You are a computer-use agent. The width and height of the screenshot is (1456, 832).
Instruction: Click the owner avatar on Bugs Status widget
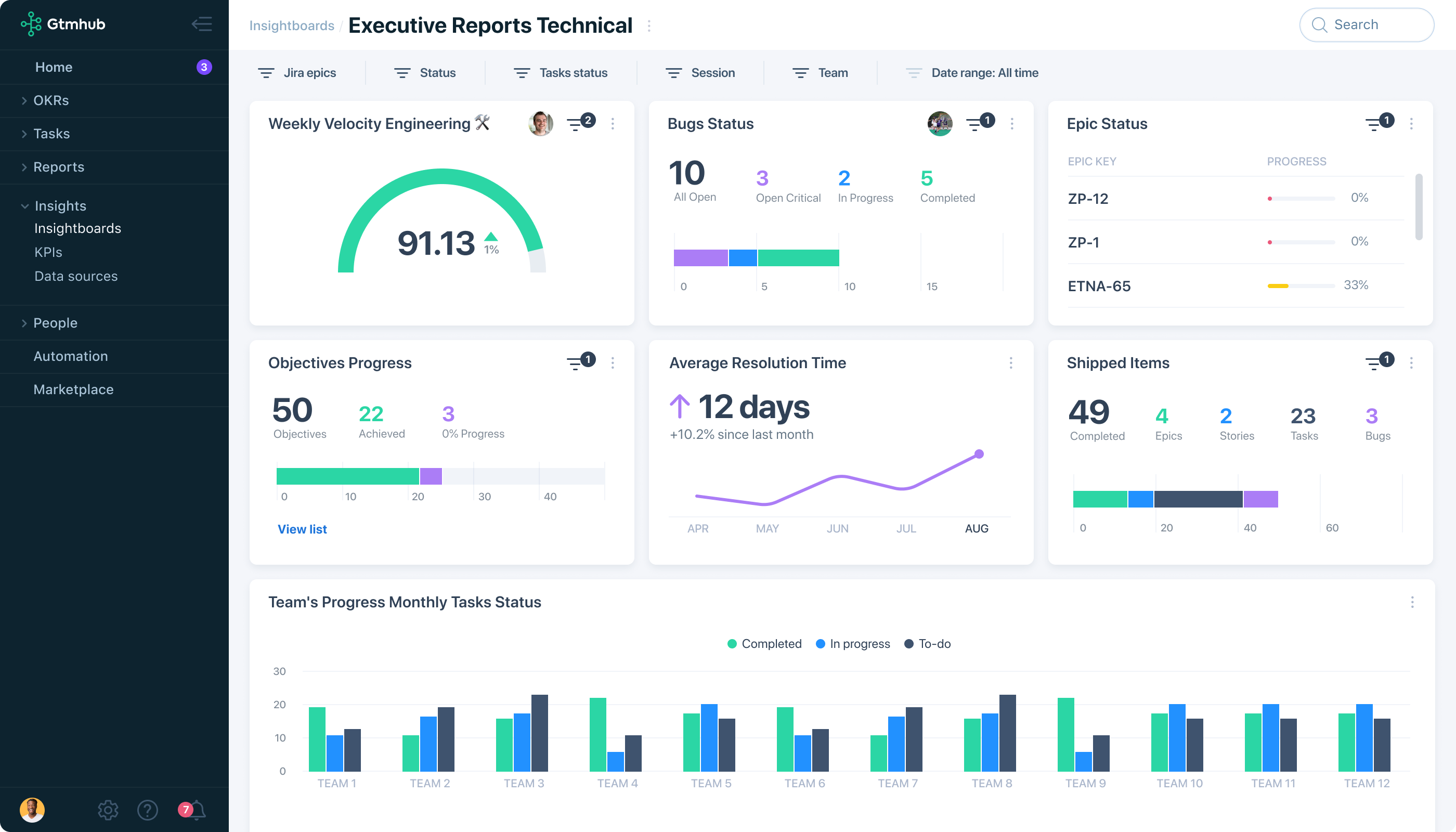940,123
